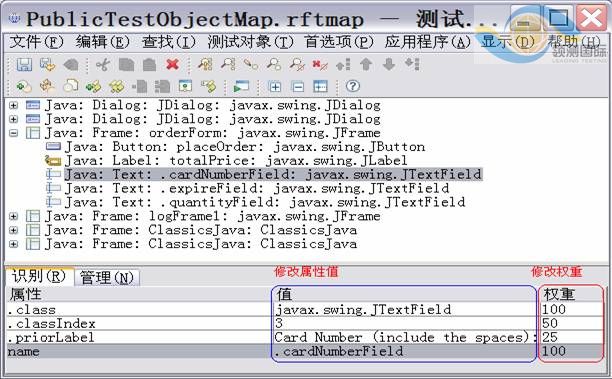Viewport: 612px width, 379px height.
Task: Click the plain gray down arrow icon
Action: coord(389,64)
